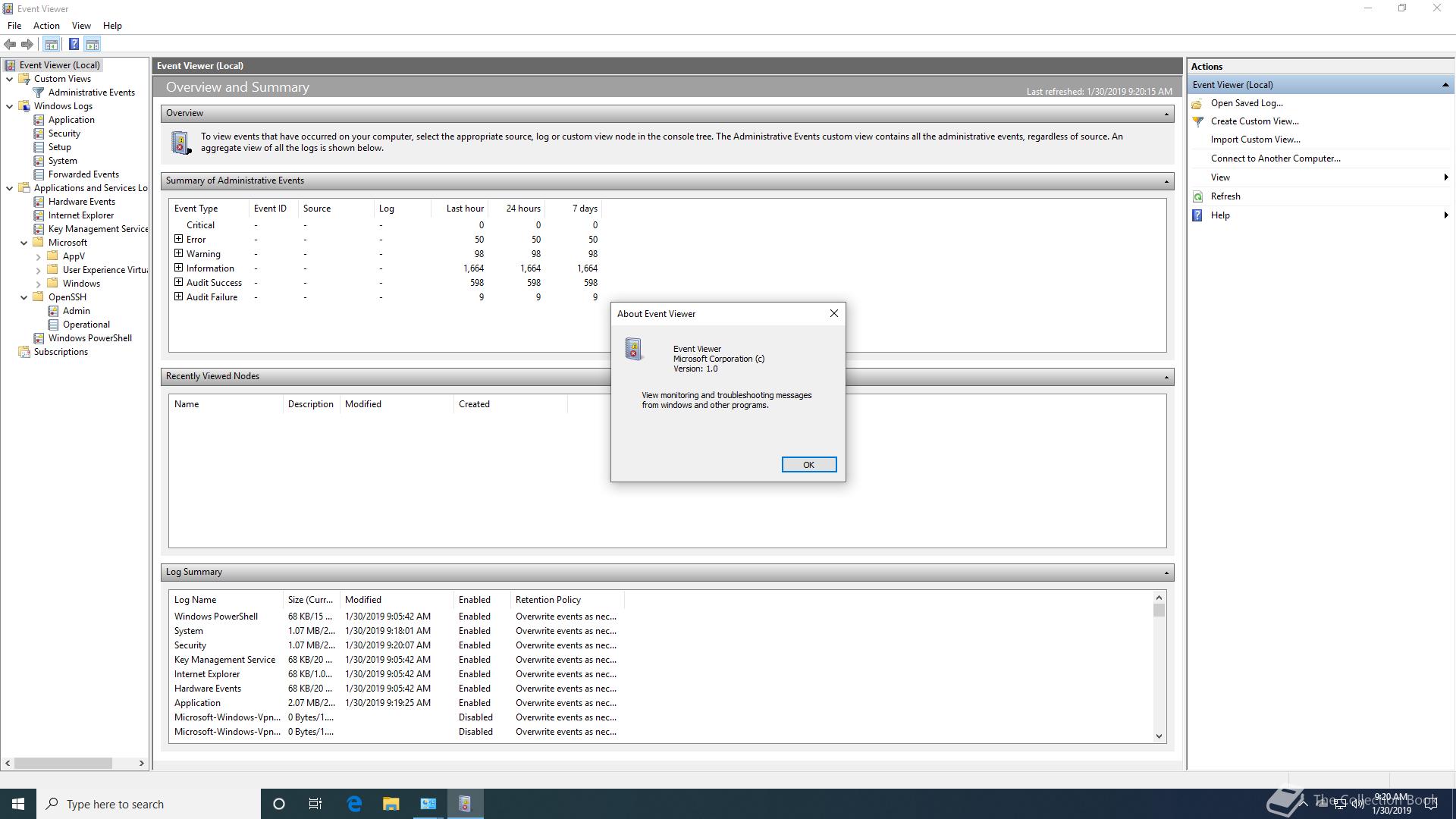Image resolution: width=1456 pixels, height=819 pixels.
Task: Click the Windows Start button
Action: [18, 804]
